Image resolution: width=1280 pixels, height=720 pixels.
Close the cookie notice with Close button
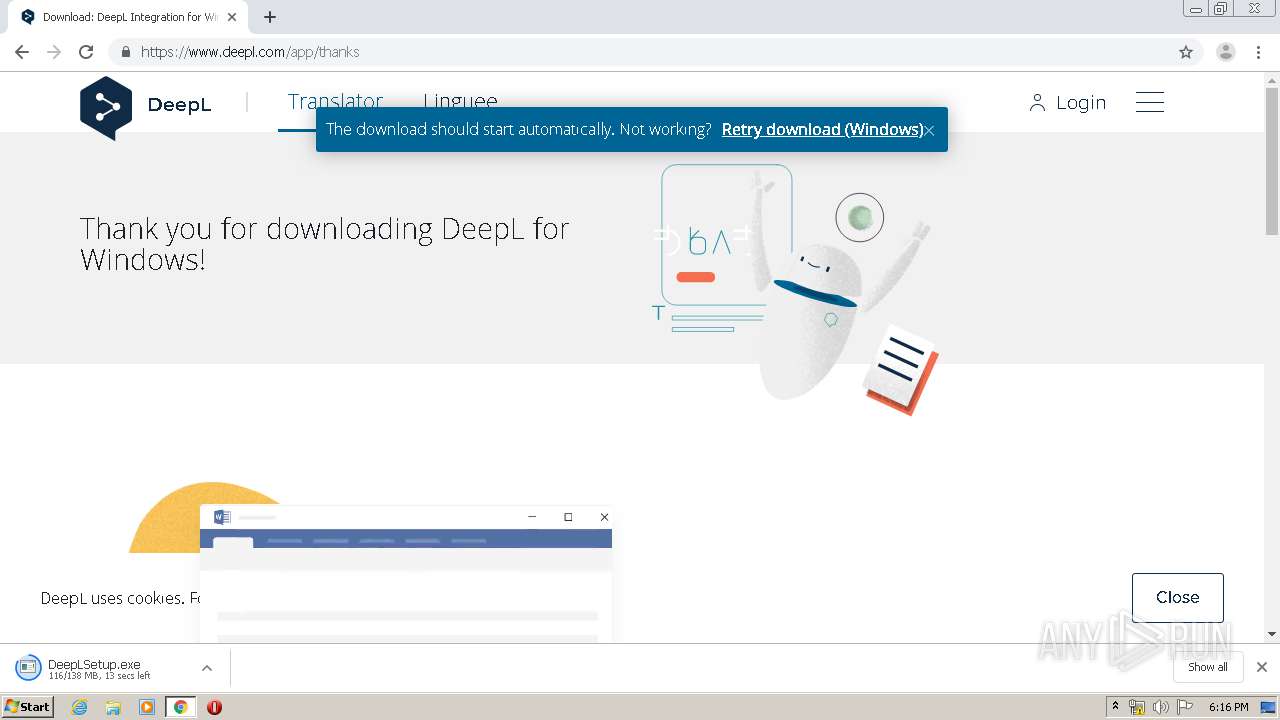pyautogui.click(x=1178, y=597)
